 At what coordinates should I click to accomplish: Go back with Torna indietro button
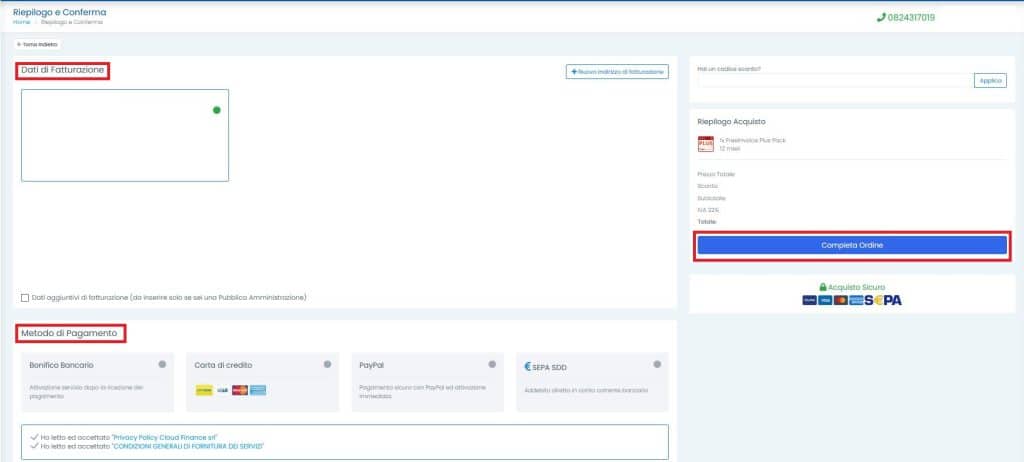click(x=38, y=45)
